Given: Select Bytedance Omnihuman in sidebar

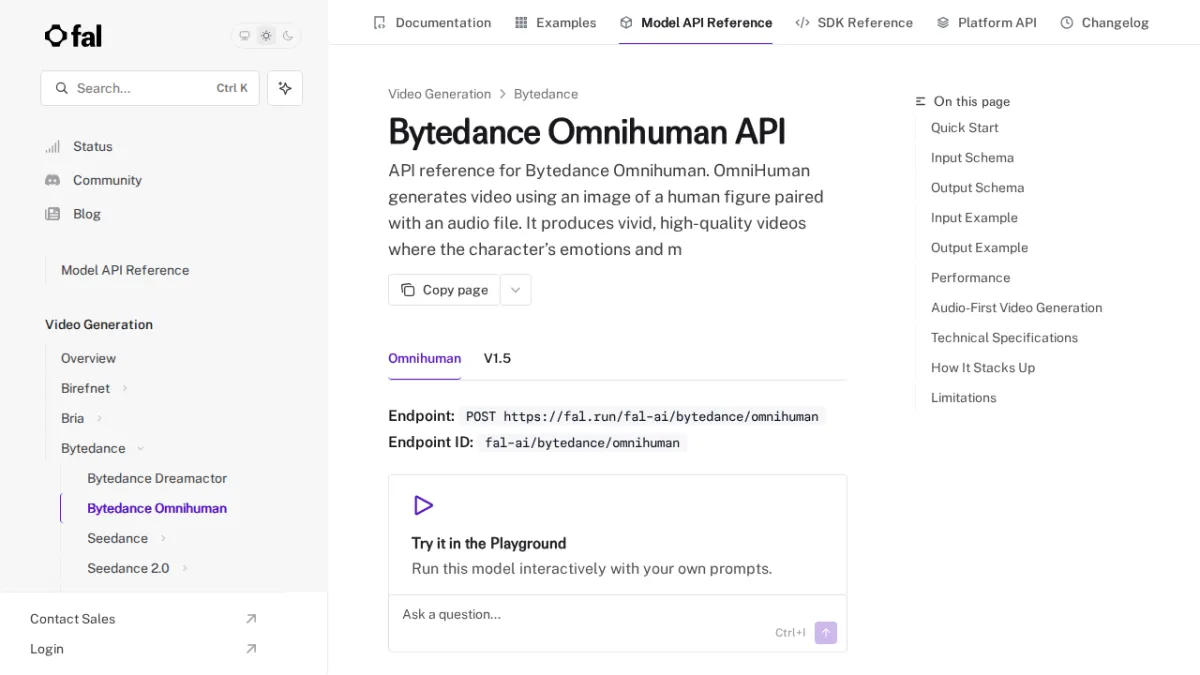Looking at the screenshot, I should pos(157,508).
